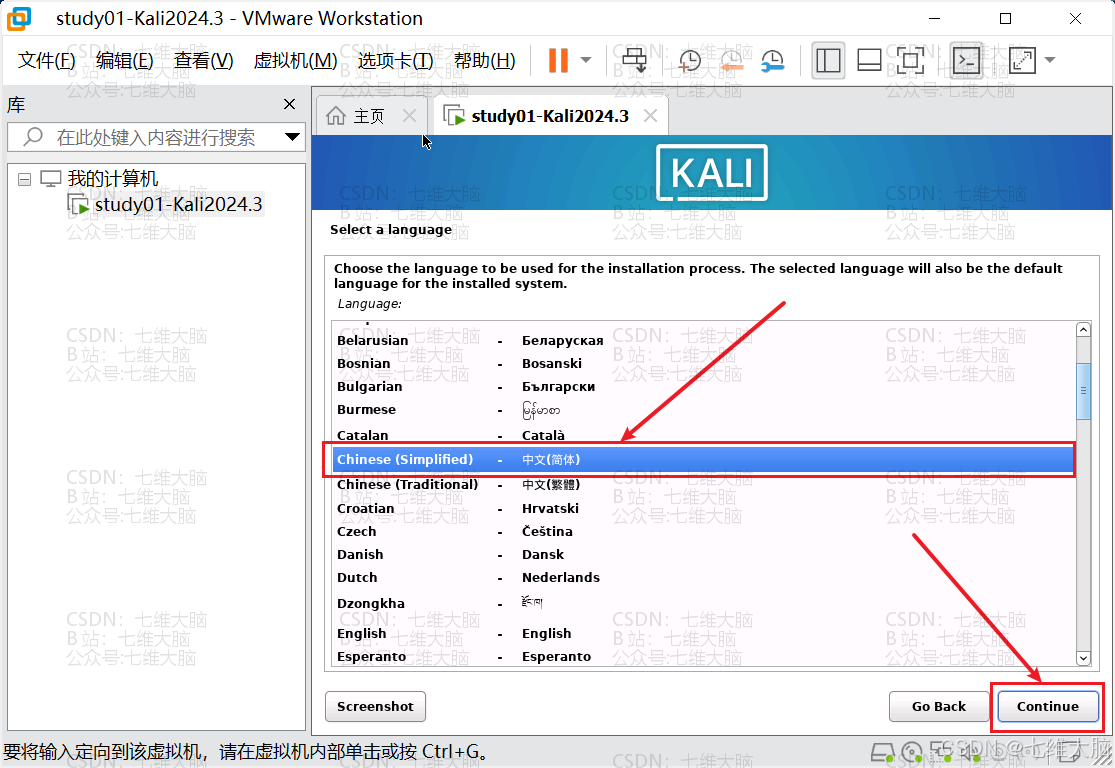Click the CD/DVD drive status icon
This screenshot has height=768, width=1115.
point(911,752)
